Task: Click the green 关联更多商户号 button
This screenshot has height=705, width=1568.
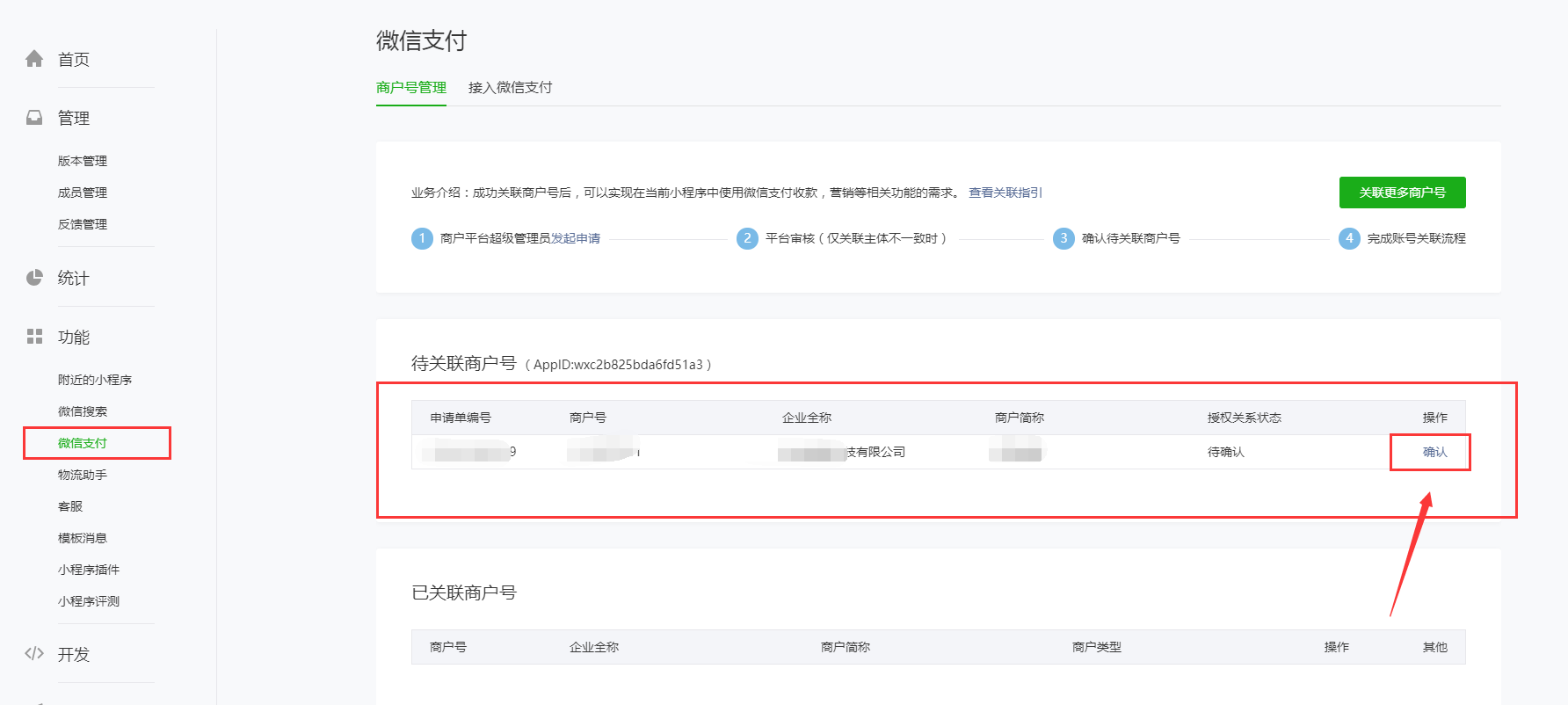Action: click(1403, 193)
